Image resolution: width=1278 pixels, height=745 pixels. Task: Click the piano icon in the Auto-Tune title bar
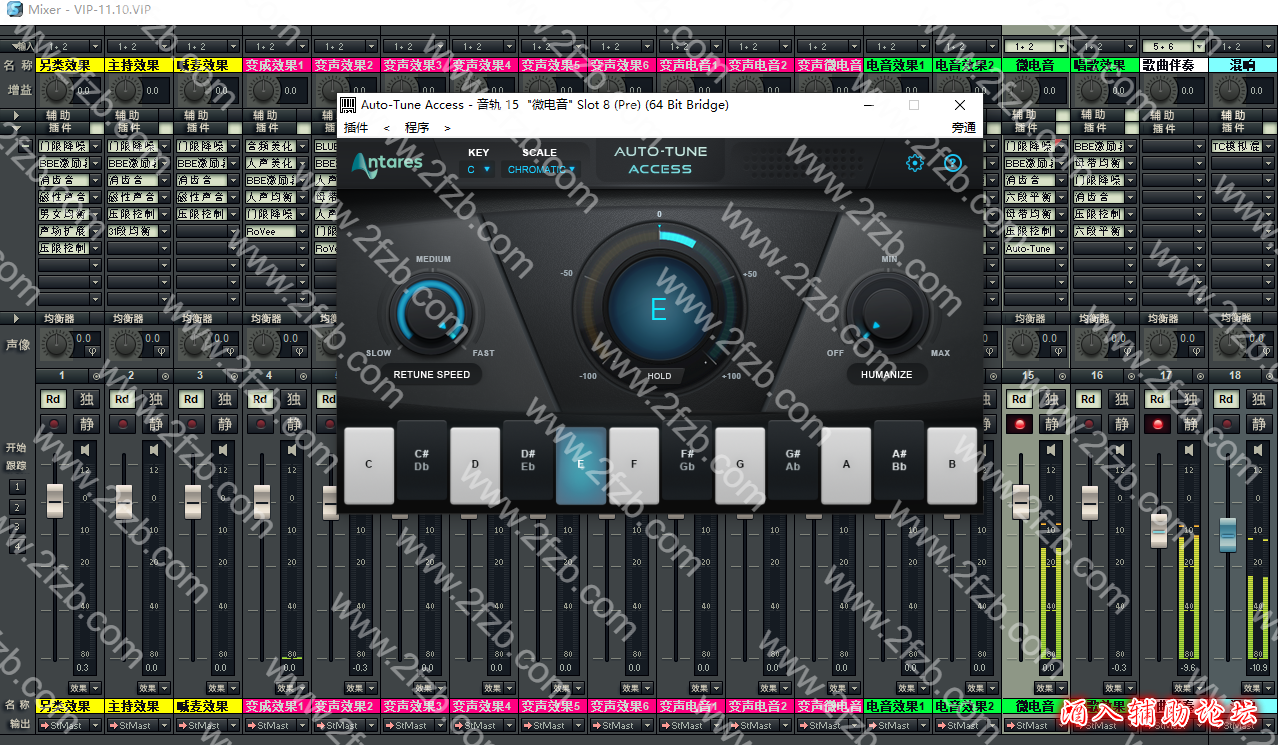click(347, 105)
